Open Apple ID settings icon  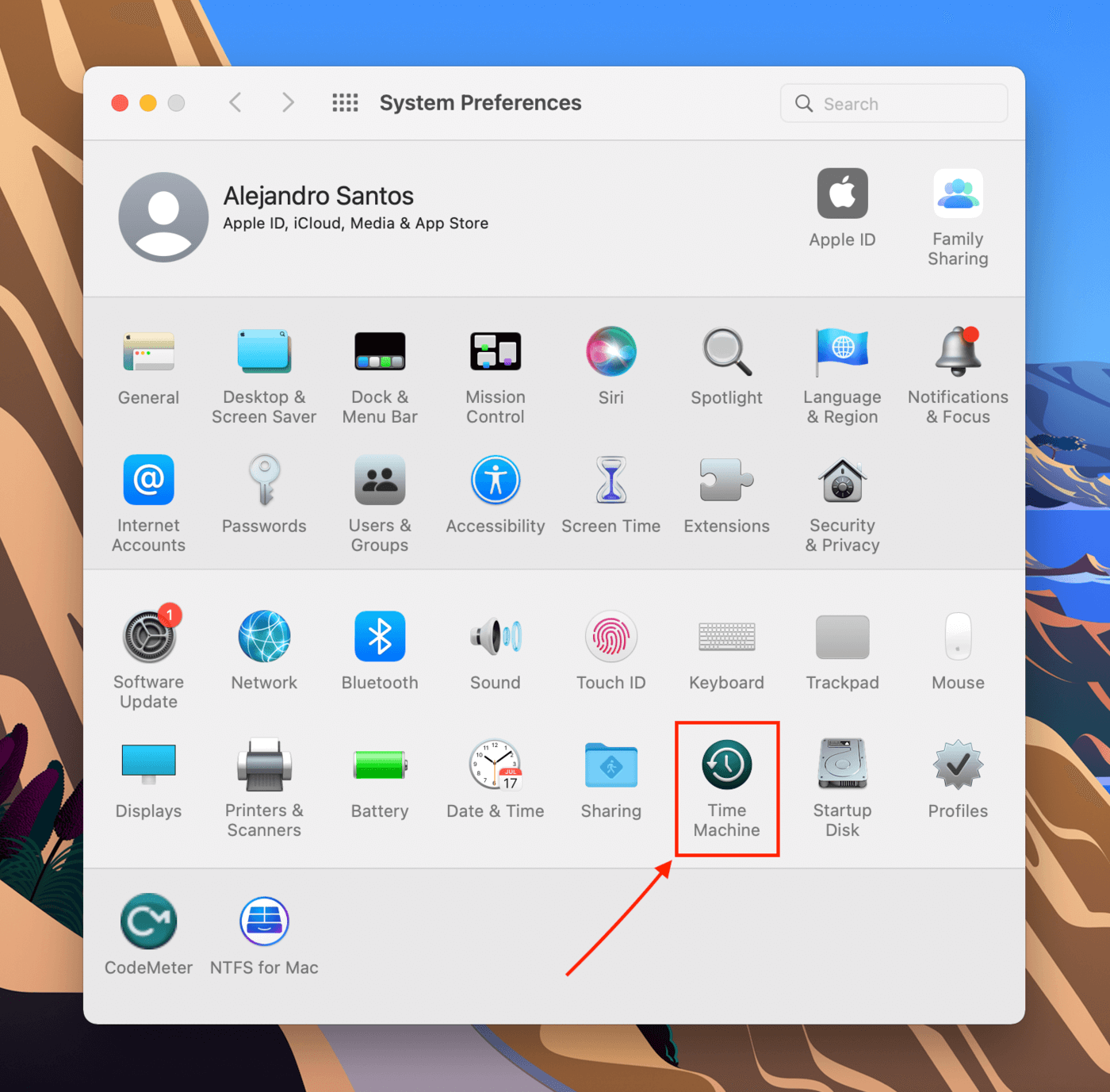pos(842,193)
